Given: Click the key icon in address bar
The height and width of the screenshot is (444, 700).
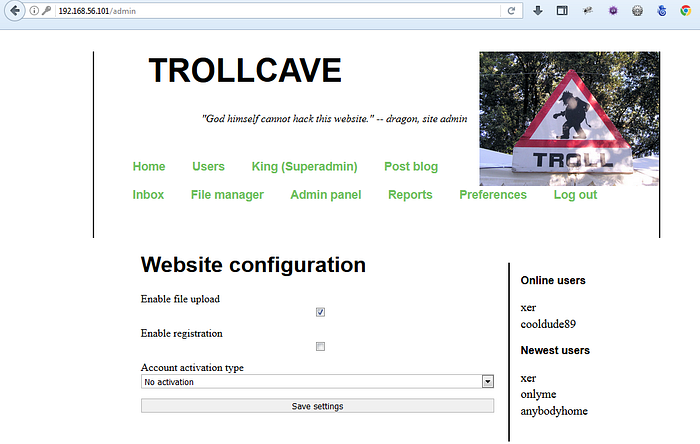Looking at the screenshot, I should click(46, 11).
